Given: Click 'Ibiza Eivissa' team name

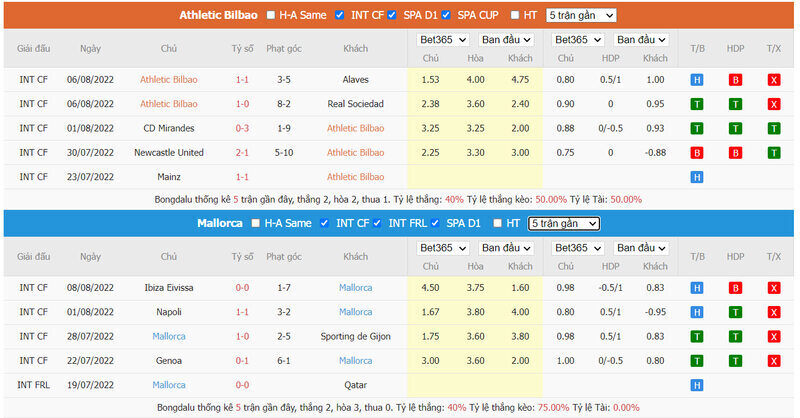Looking at the screenshot, I should click(169, 288).
